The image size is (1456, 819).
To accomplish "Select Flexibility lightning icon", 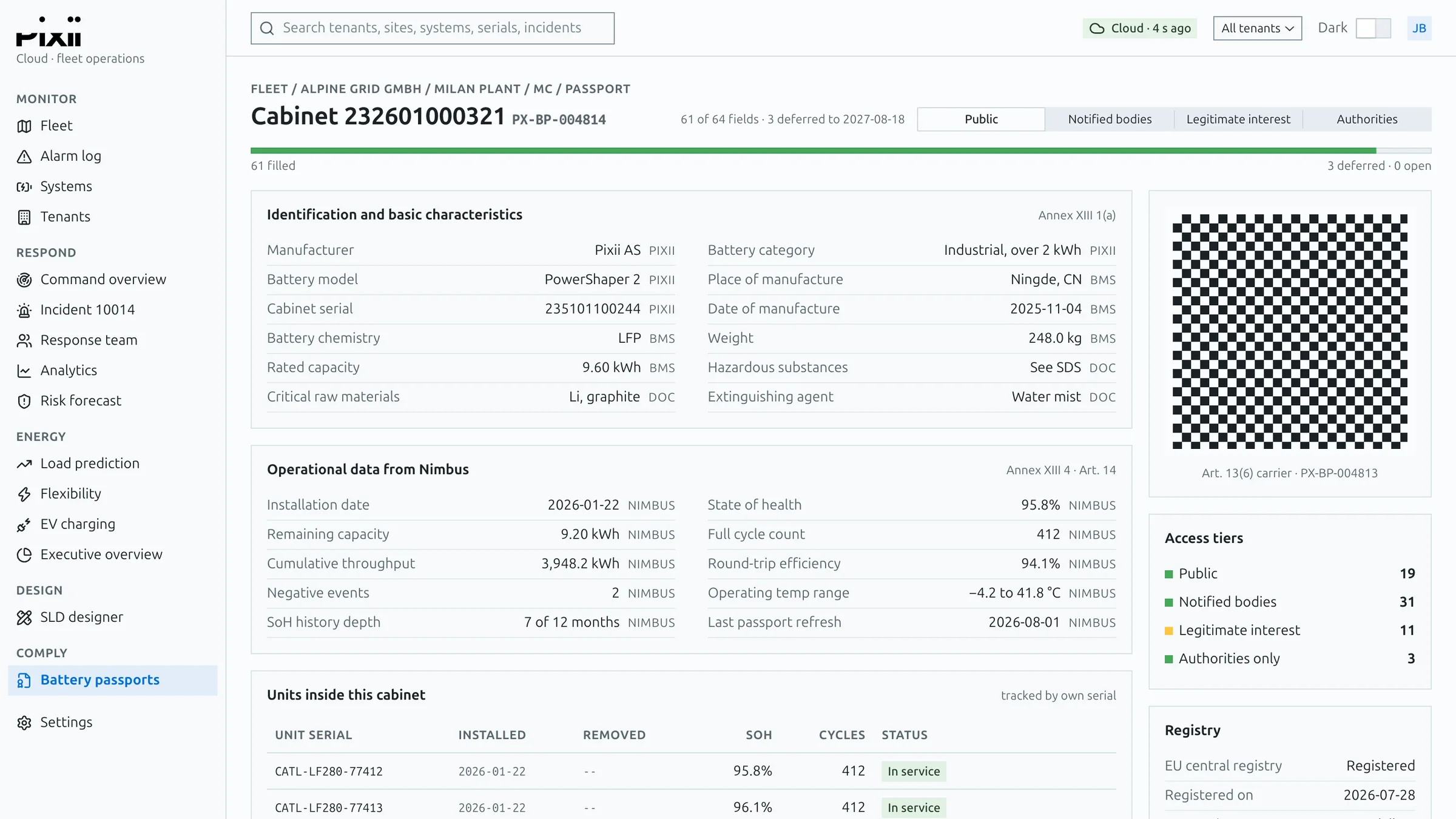I will point(24,494).
